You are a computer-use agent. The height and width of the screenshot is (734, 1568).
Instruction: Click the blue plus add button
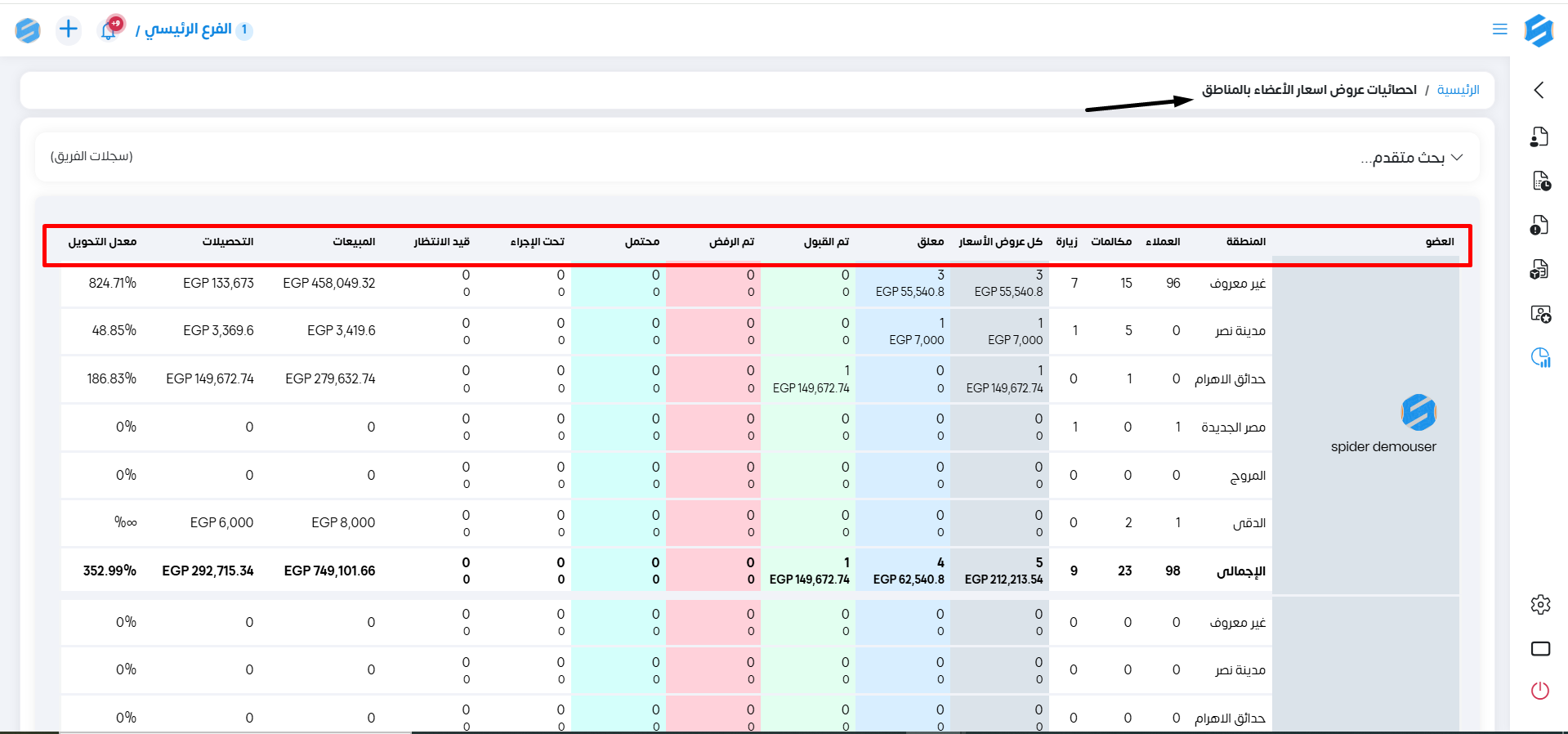[69, 30]
